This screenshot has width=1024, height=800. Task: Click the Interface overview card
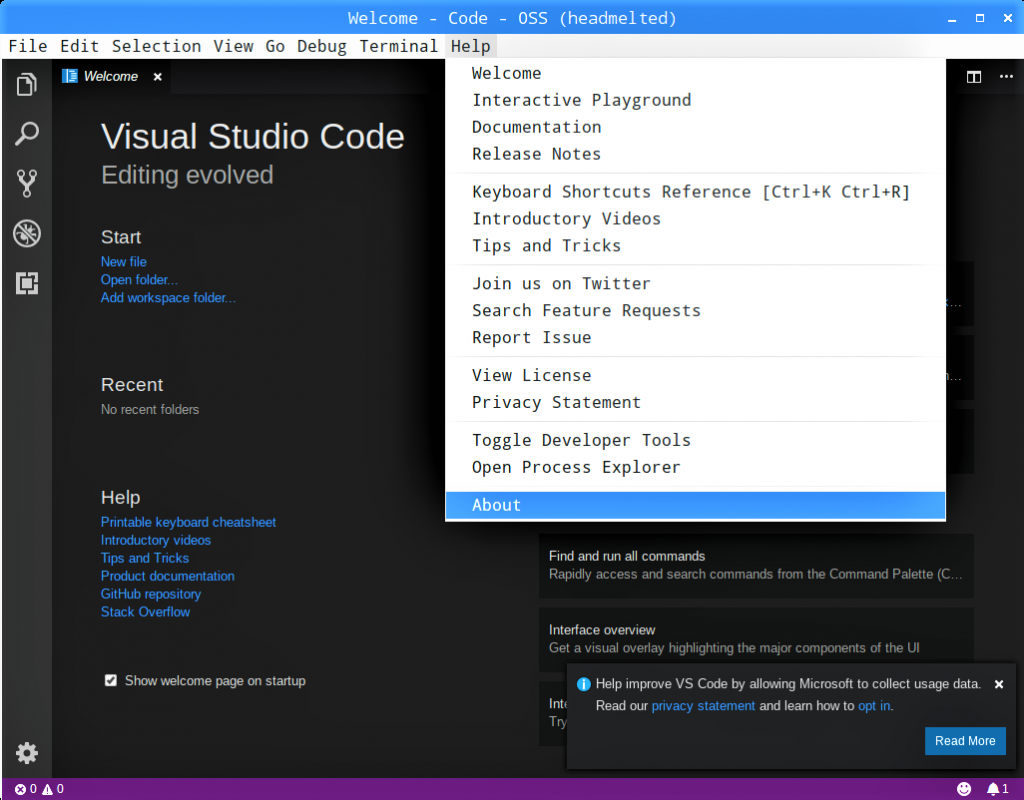pyautogui.click(x=756, y=639)
